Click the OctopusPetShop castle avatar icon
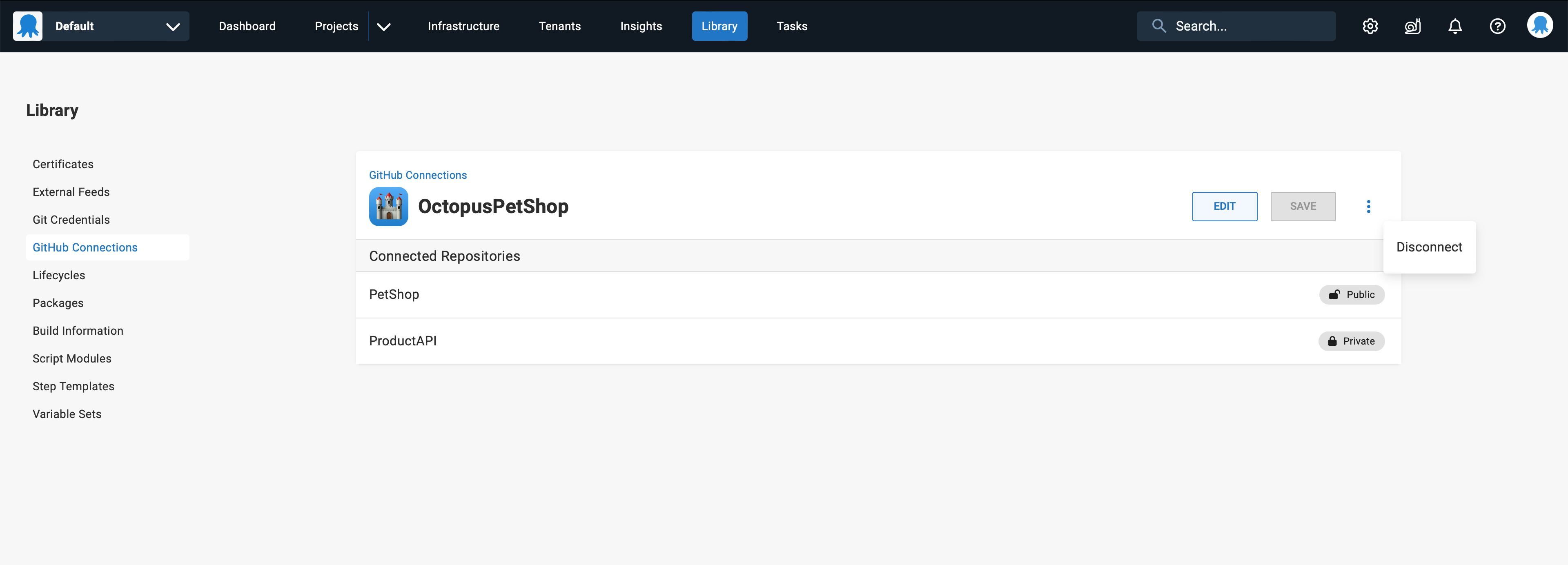 point(388,207)
